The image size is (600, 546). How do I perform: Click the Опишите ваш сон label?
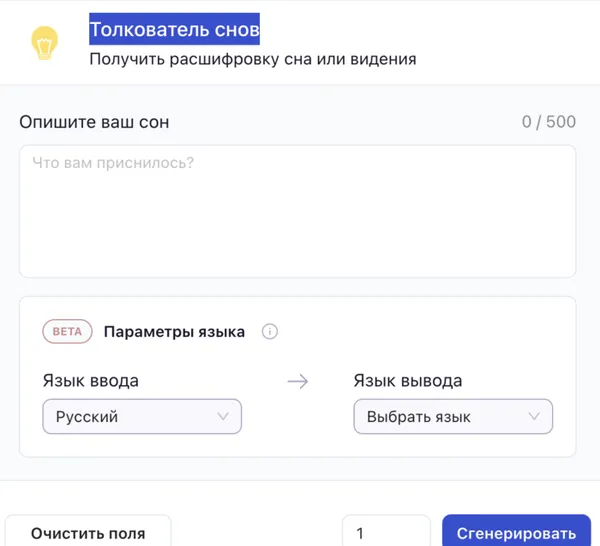tap(95, 122)
